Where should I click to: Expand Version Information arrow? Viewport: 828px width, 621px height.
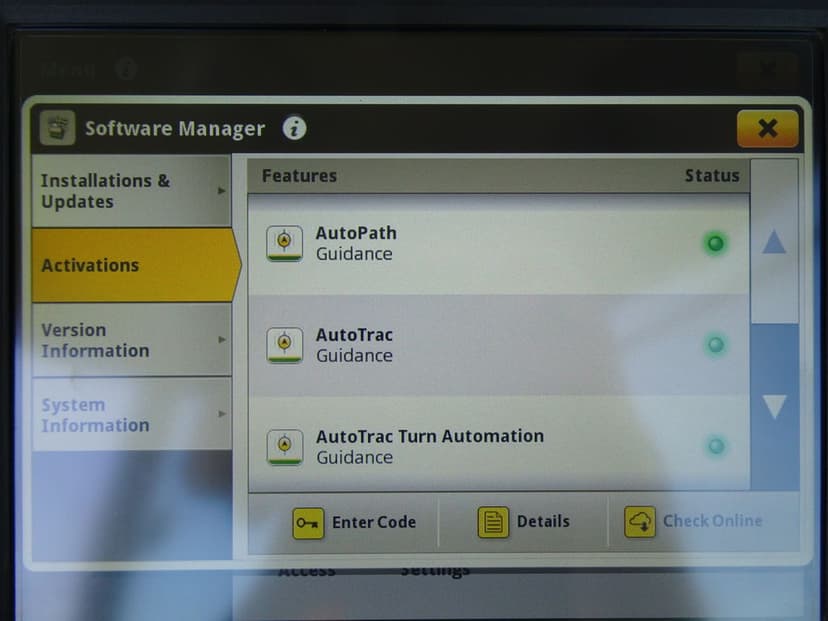click(x=222, y=340)
